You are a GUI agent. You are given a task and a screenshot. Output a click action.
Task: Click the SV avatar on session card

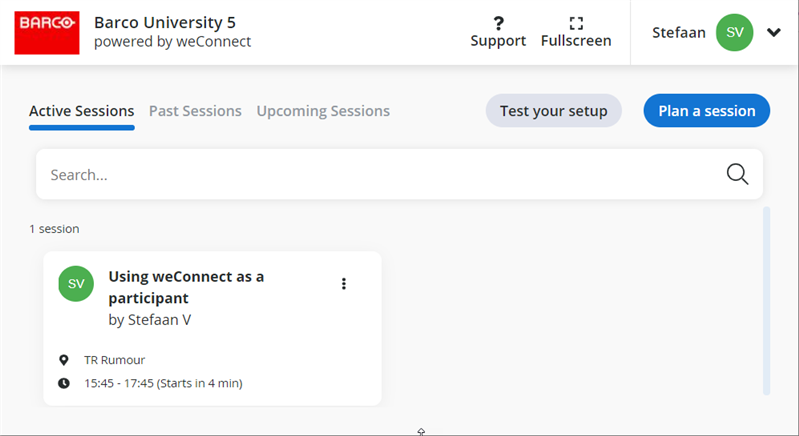[x=76, y=284]
